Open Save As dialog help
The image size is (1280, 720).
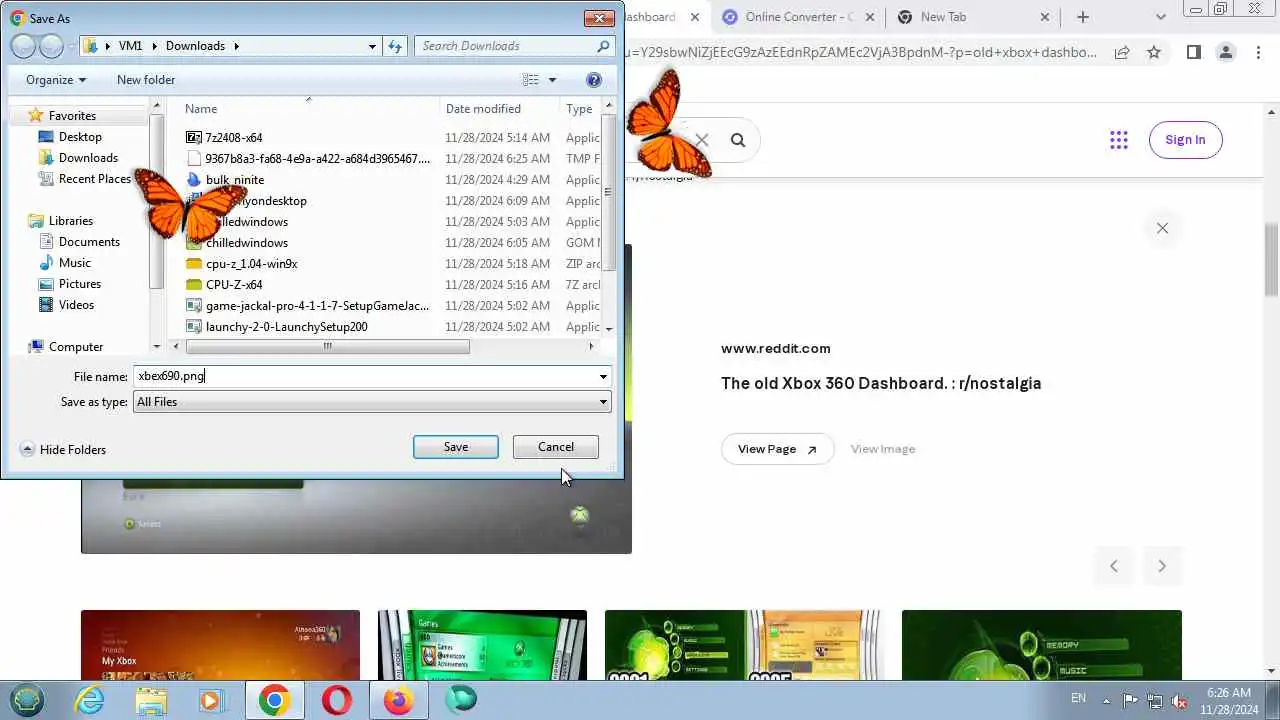pos(594,80)
